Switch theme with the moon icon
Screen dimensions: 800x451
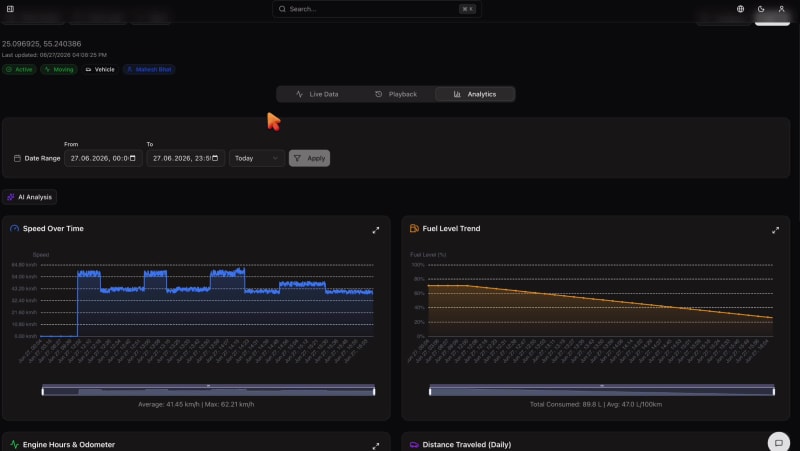click(761, 9)
